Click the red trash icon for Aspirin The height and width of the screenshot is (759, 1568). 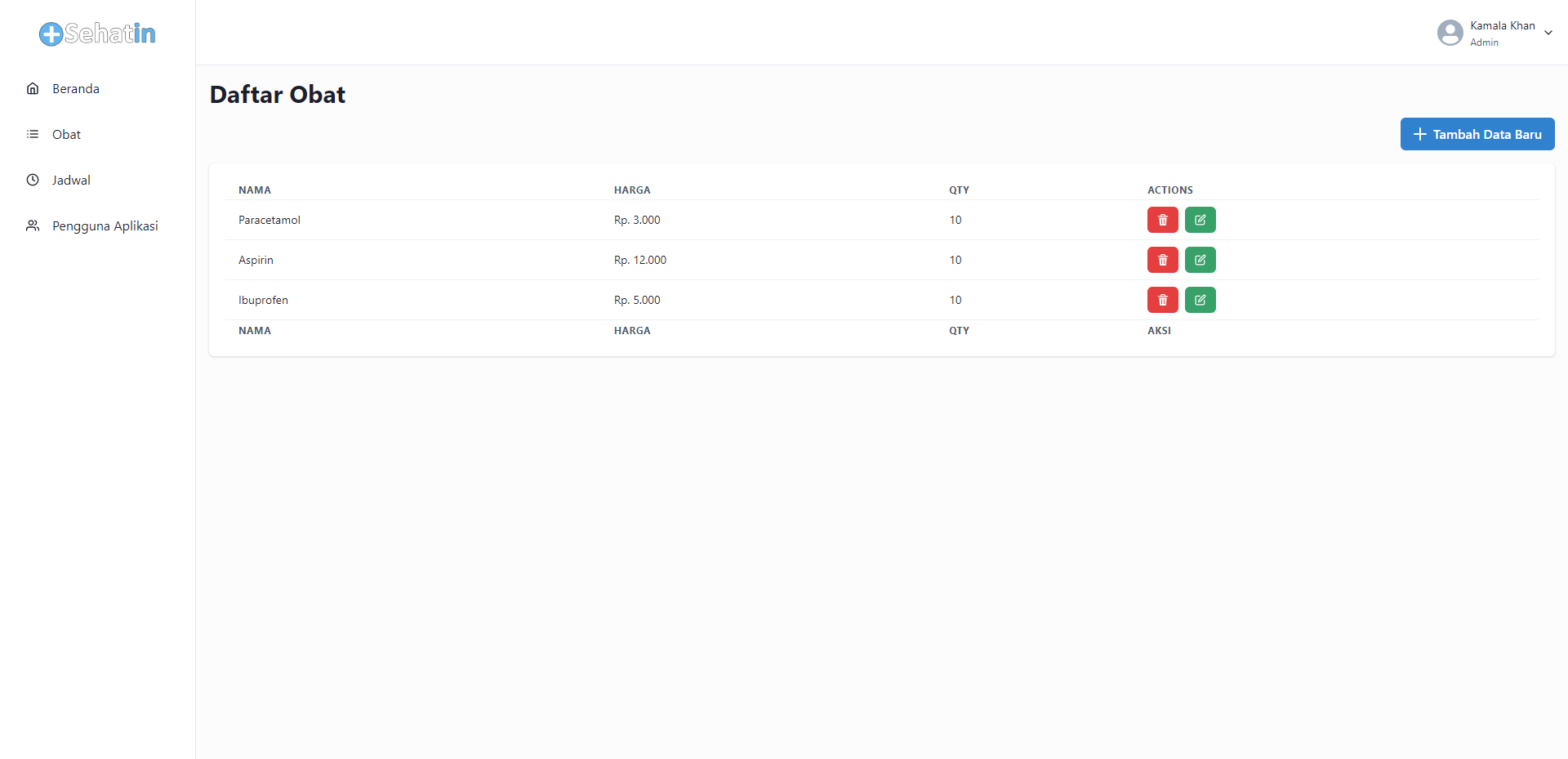pos(1162,260)
